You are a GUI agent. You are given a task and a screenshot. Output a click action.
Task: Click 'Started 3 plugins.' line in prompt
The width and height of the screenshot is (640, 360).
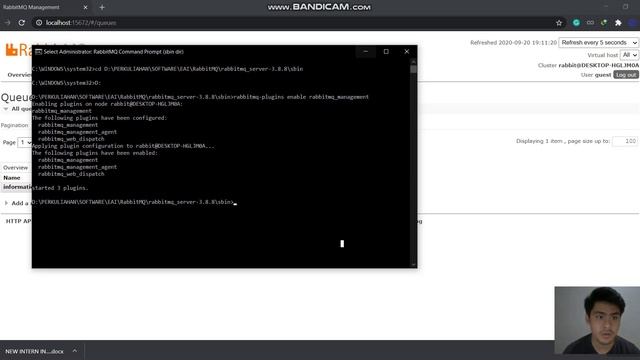[60, 188]
